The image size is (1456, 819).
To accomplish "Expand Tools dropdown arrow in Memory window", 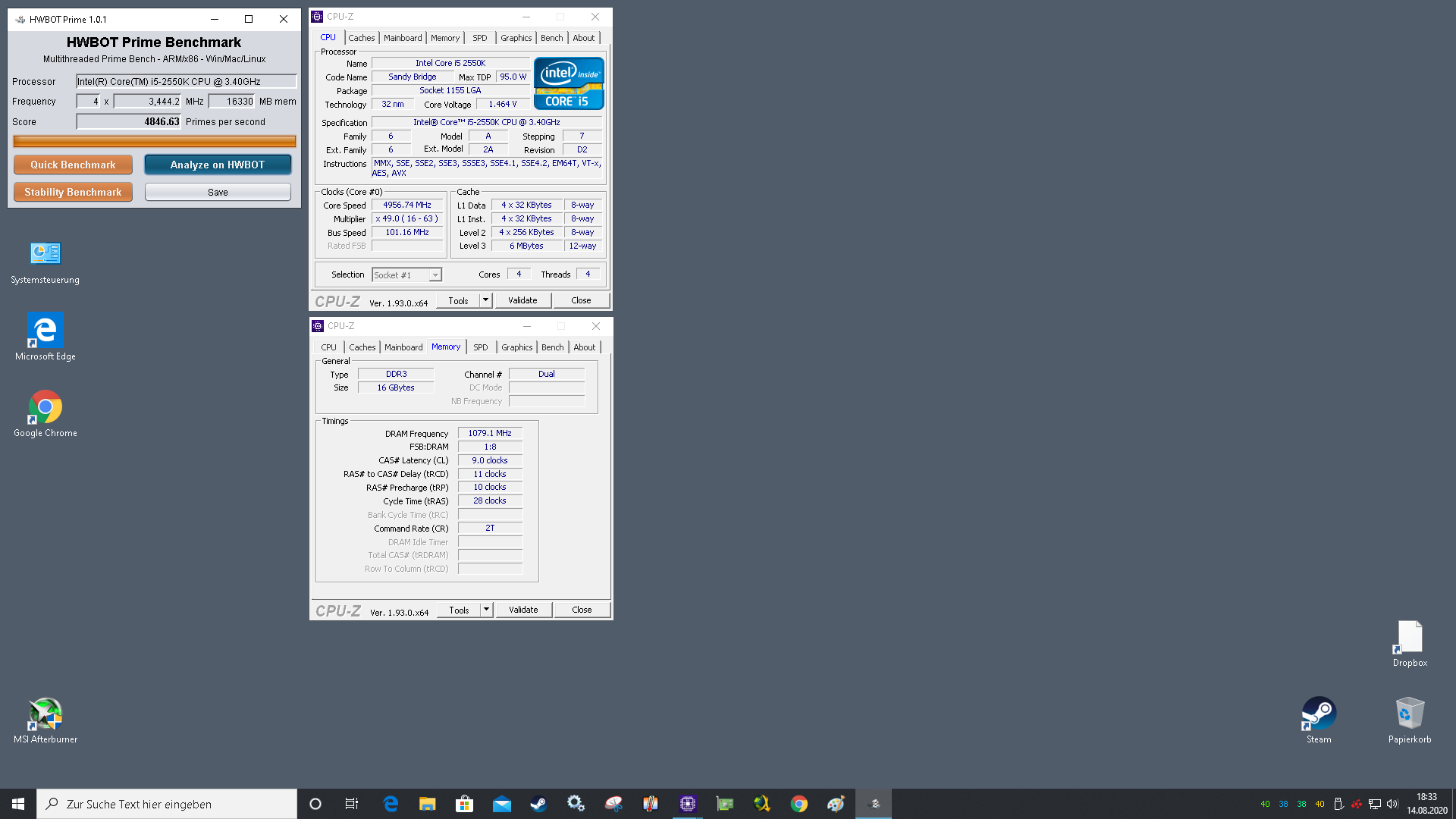I will click(487, 610).
